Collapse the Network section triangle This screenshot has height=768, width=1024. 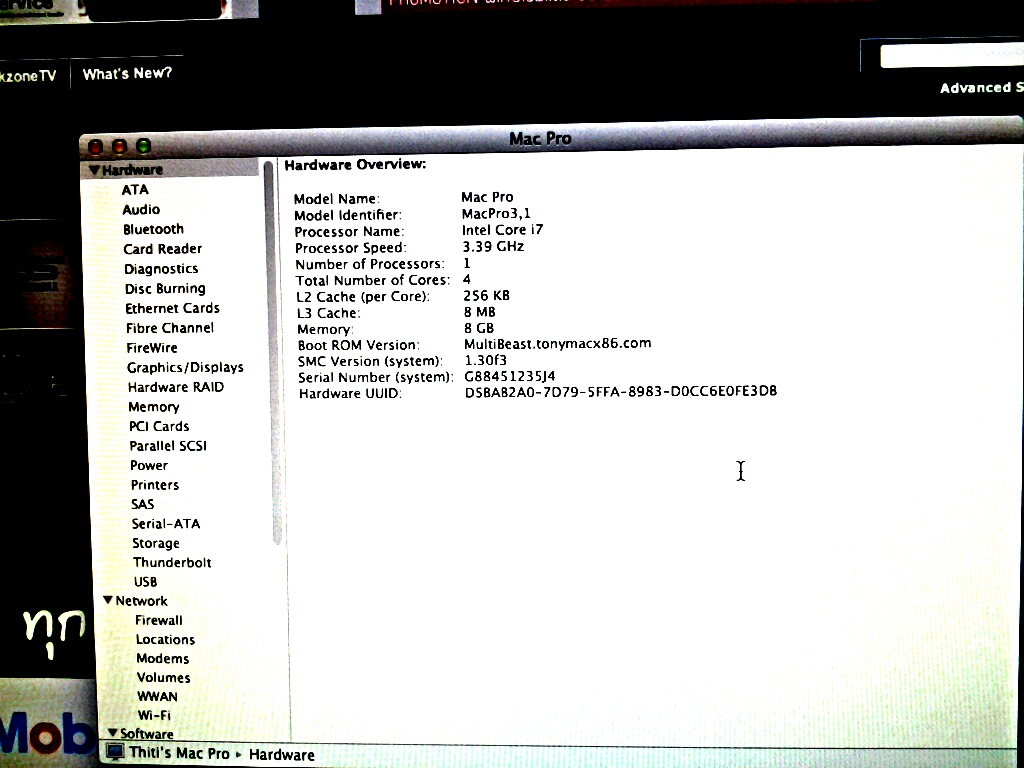pos(108,600)
